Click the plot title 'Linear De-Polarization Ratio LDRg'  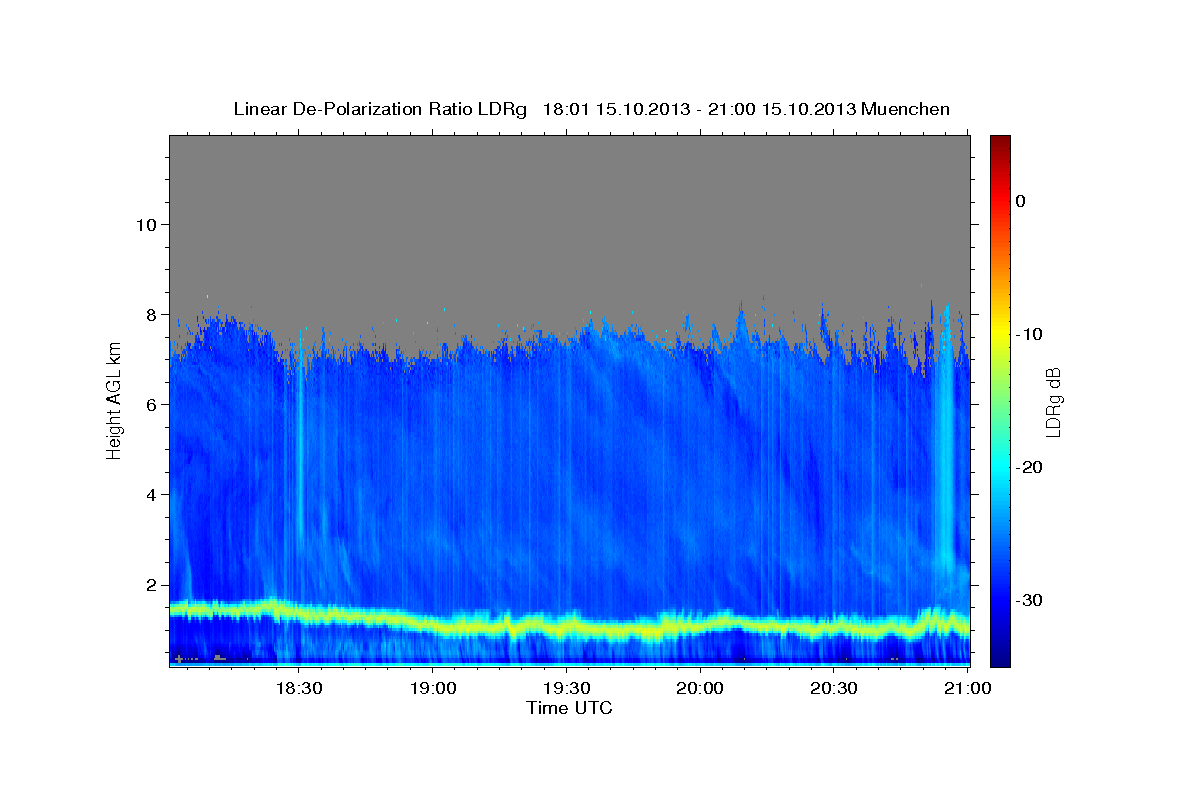[x=380, y=109]
